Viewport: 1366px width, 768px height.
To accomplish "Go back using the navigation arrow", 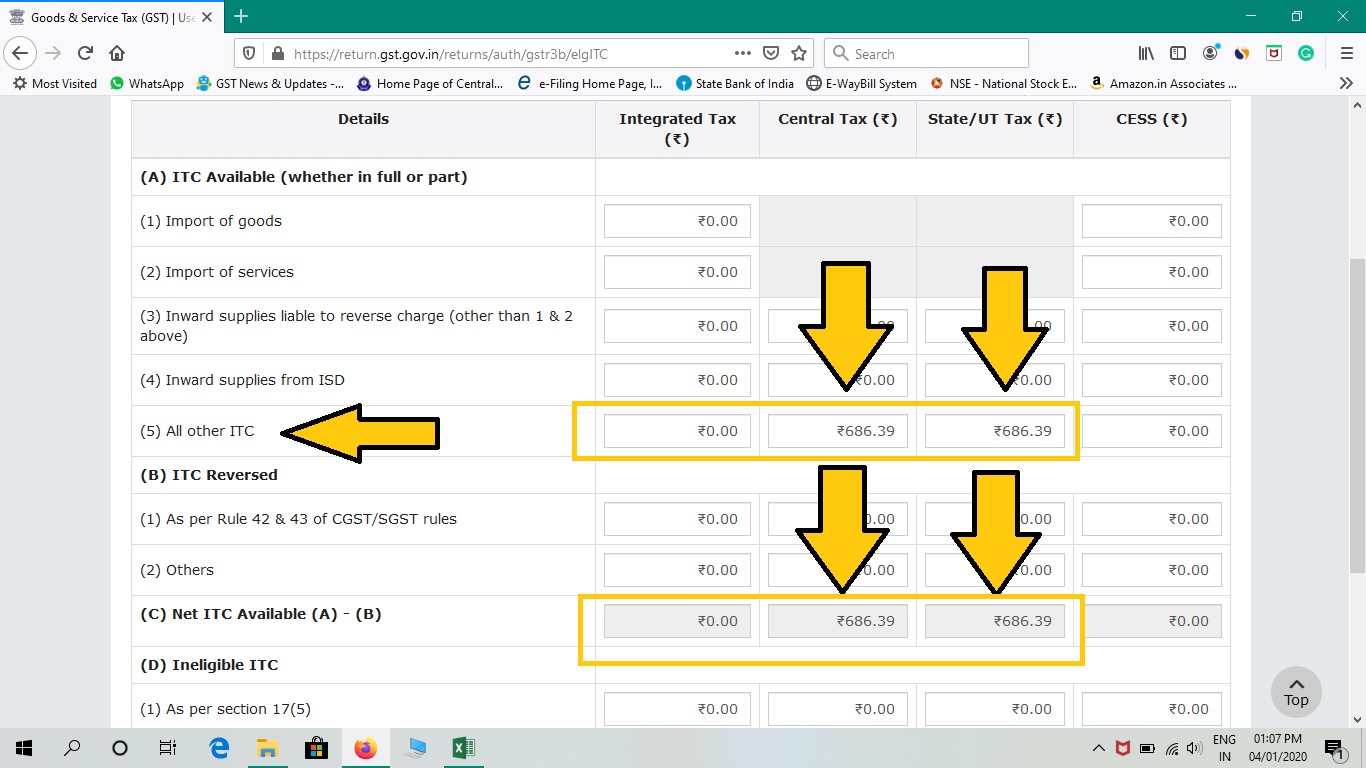I will tap(20, 52).
